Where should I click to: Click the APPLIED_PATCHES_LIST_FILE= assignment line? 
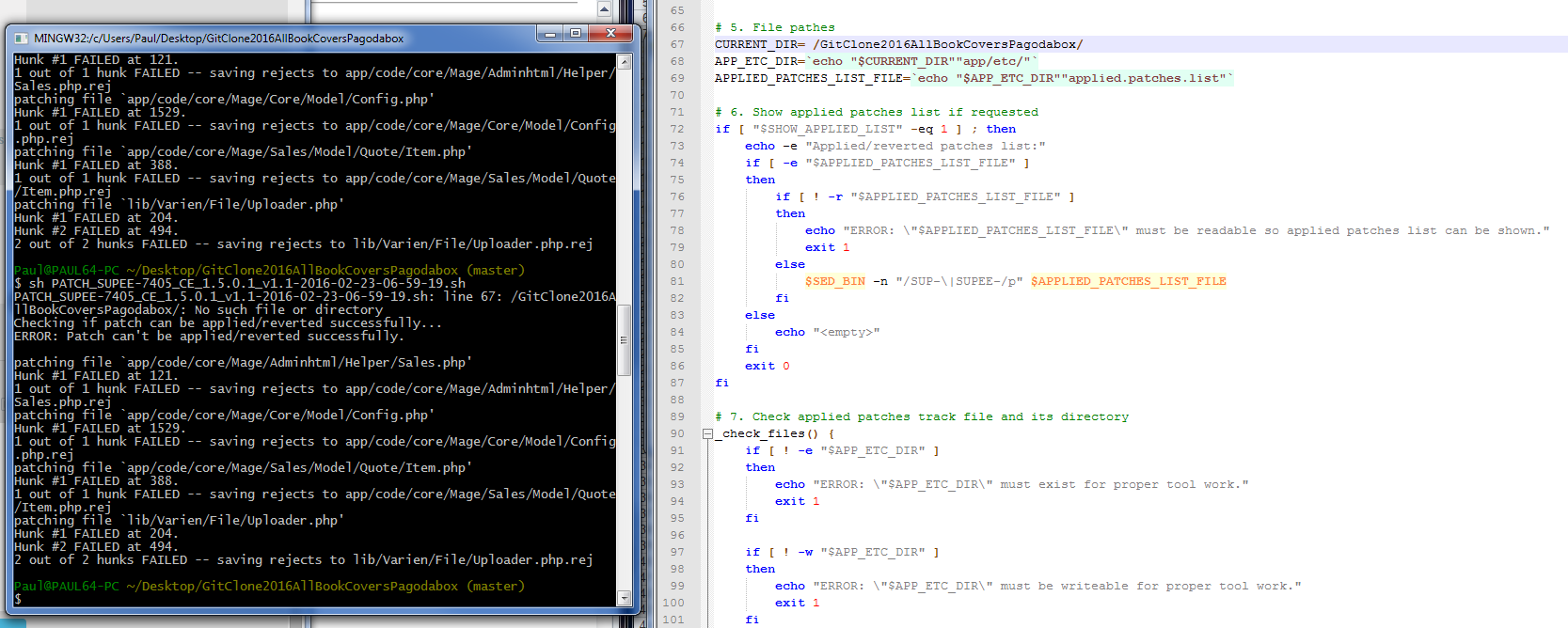[x=974, y=78]
